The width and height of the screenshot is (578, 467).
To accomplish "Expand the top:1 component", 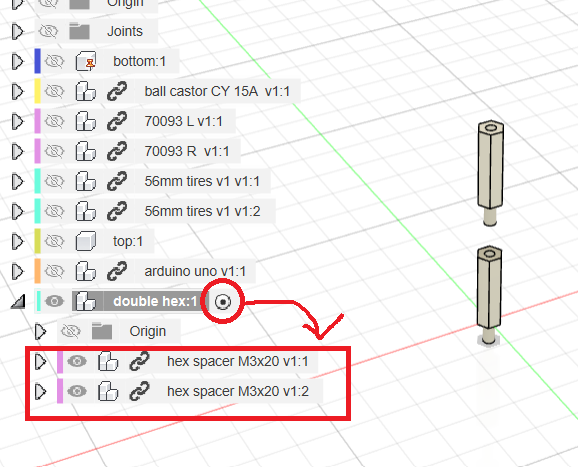I will 17,241.
